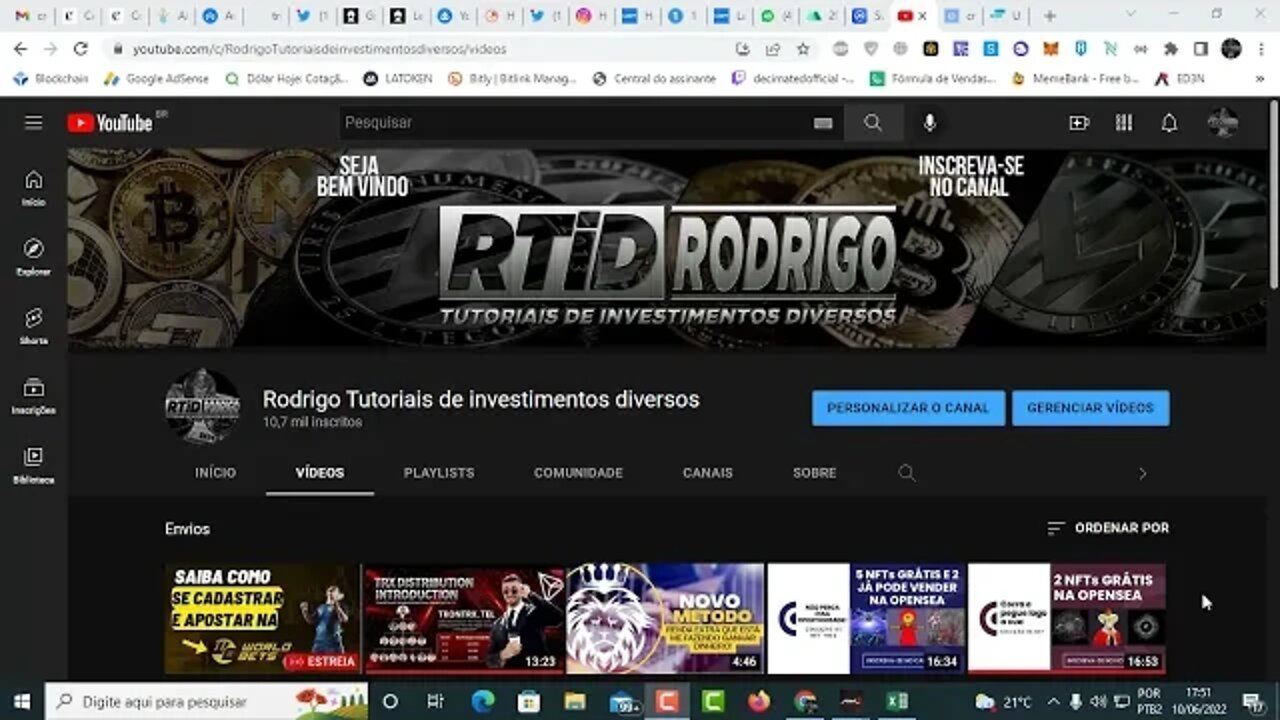1280x720 pixels.
Task: Open the Chrome extensions puzzle icon
Action: (x=1171, y=48)
